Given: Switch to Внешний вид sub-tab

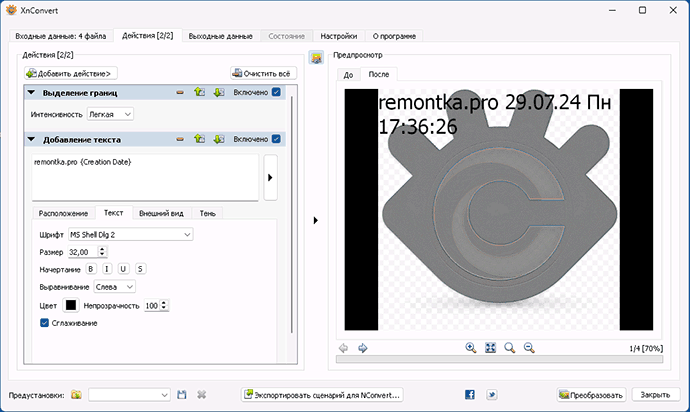Looking at the screenshot, I should (x=161, y=213).
